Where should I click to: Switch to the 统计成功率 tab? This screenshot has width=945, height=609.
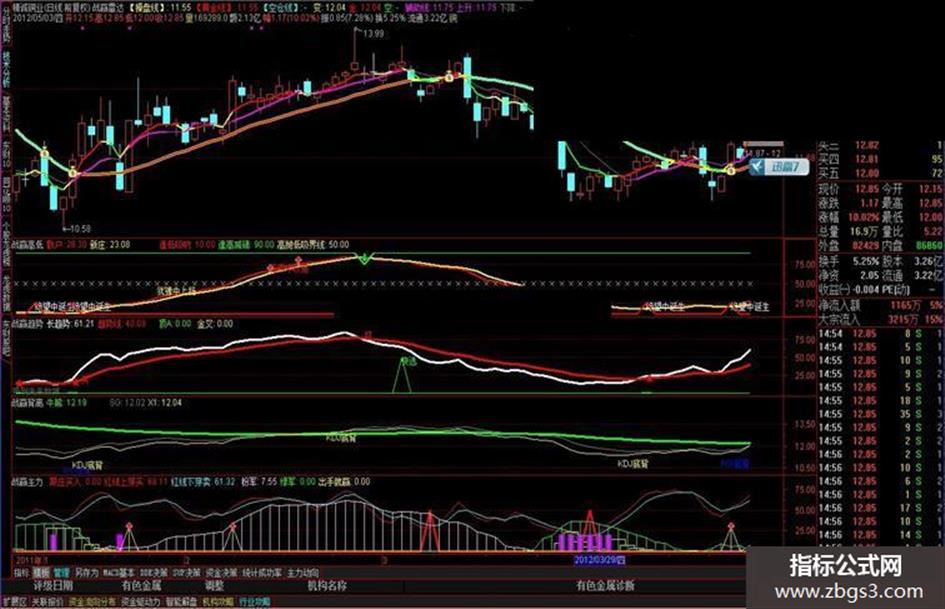tap(262, 573)
